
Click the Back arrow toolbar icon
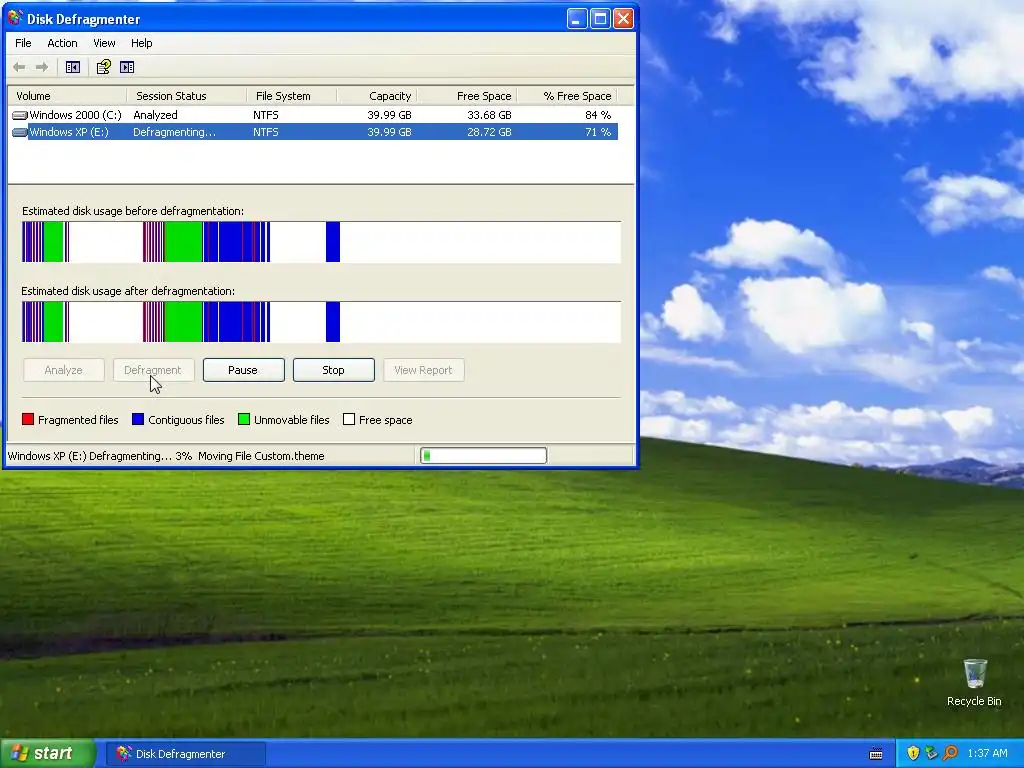click(19, 67)
